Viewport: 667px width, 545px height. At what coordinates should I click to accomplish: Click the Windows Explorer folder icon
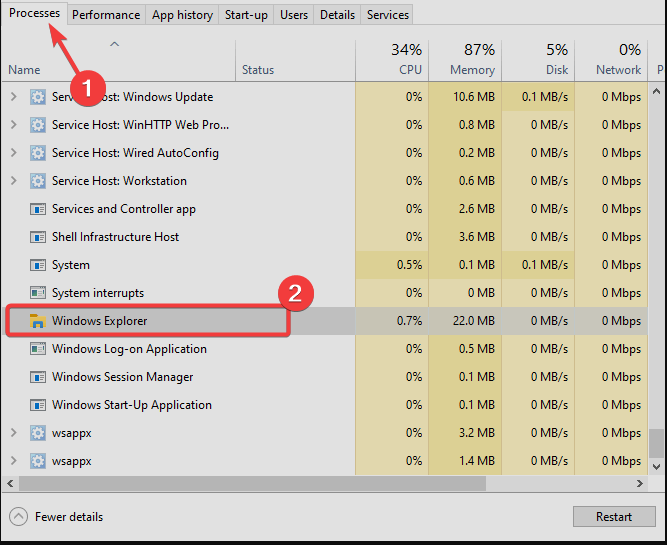point(38,321)
